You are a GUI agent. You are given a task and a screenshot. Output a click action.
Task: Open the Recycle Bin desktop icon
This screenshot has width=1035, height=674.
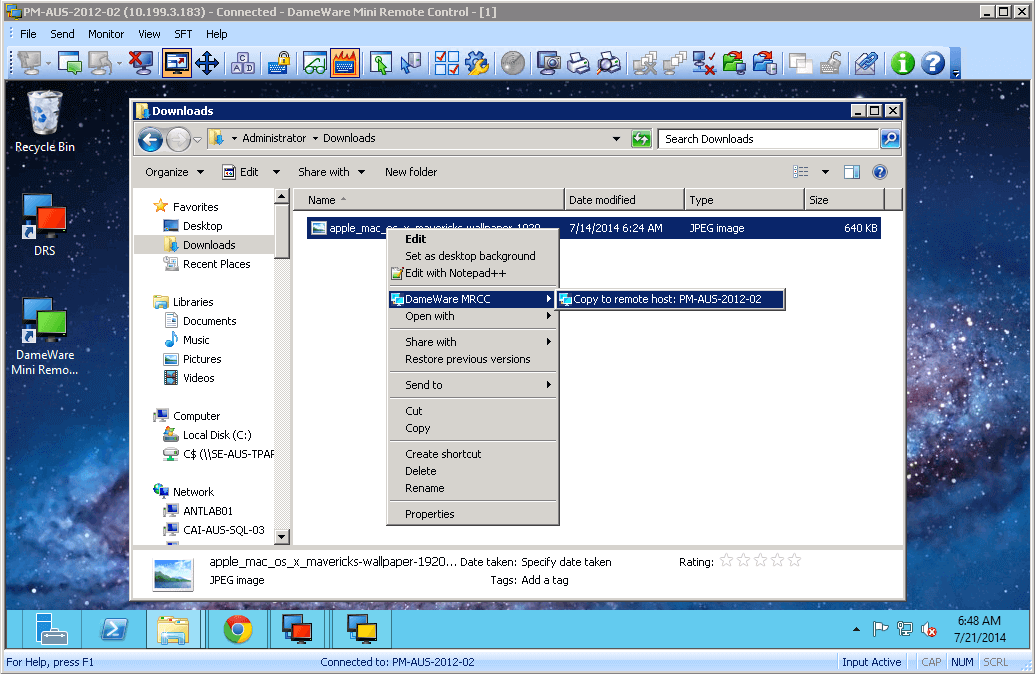pos(45,122)
